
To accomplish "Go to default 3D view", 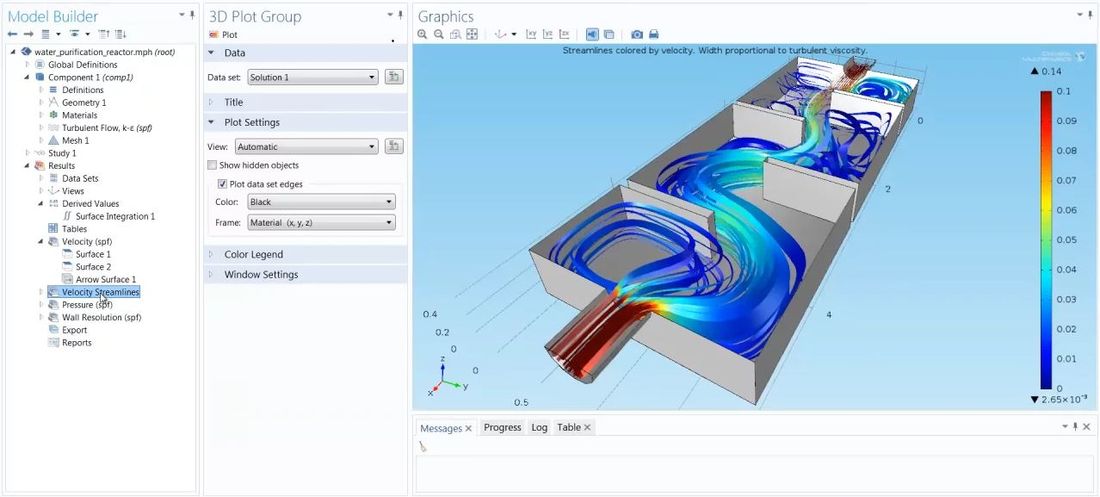I will tap(501, 34).
